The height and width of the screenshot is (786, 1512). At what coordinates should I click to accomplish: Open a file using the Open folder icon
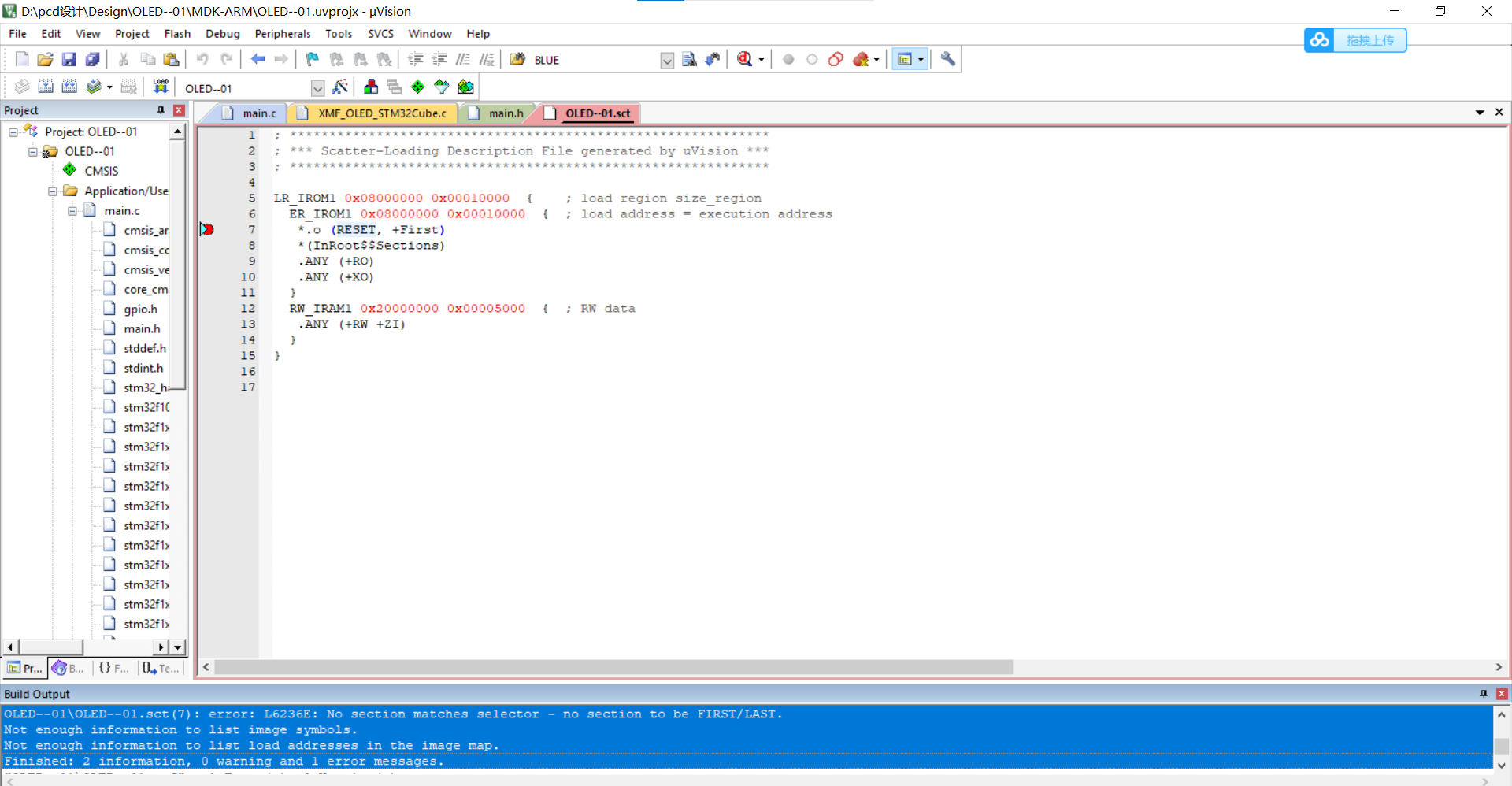pos(46,59)
